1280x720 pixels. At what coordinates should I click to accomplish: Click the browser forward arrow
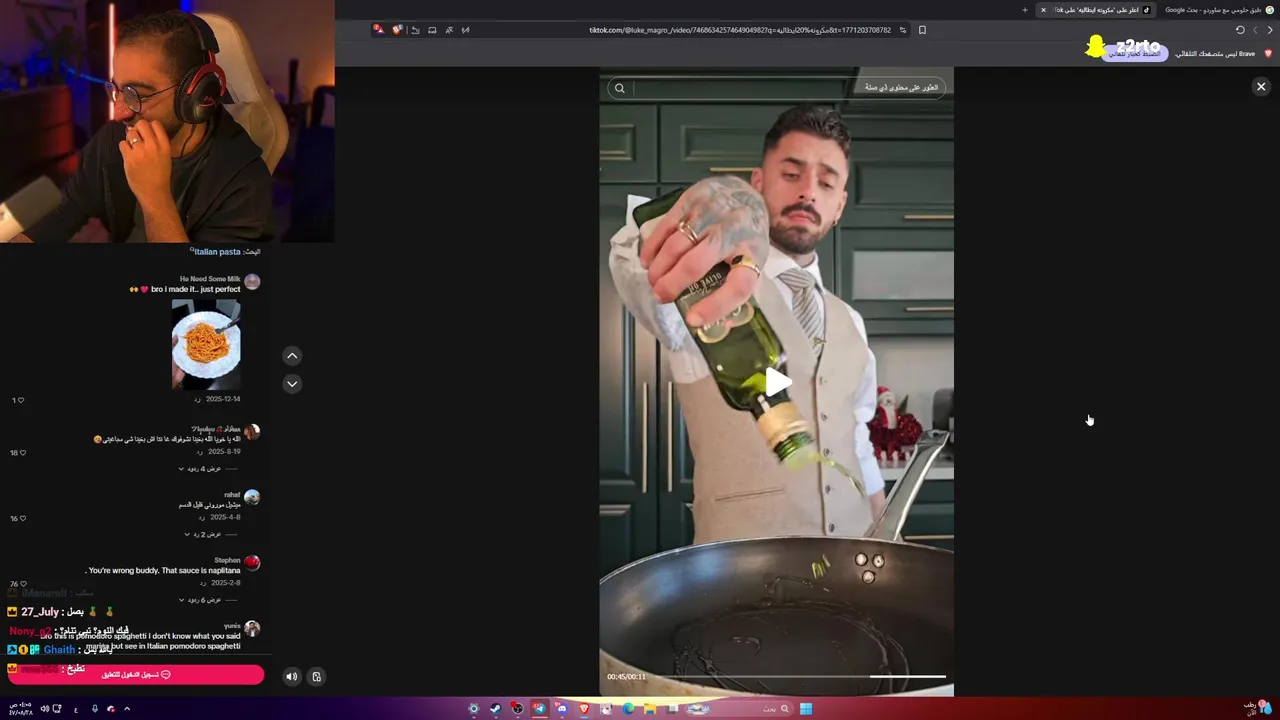pyautogui.click(x=1255, y=30)
